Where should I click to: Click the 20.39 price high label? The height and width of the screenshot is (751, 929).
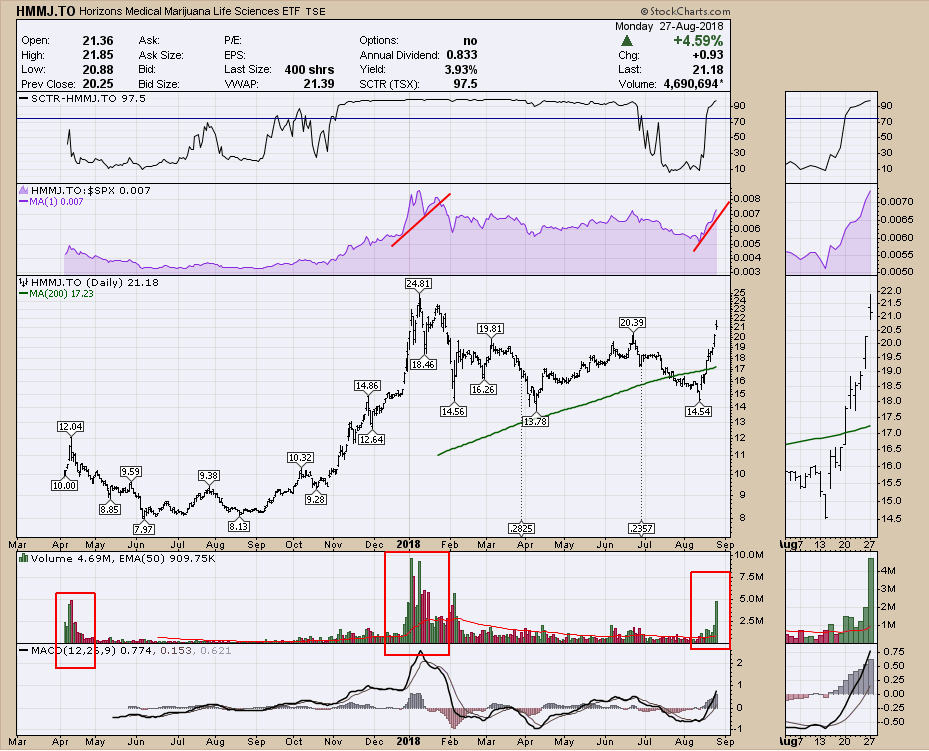tap(633, 322)
